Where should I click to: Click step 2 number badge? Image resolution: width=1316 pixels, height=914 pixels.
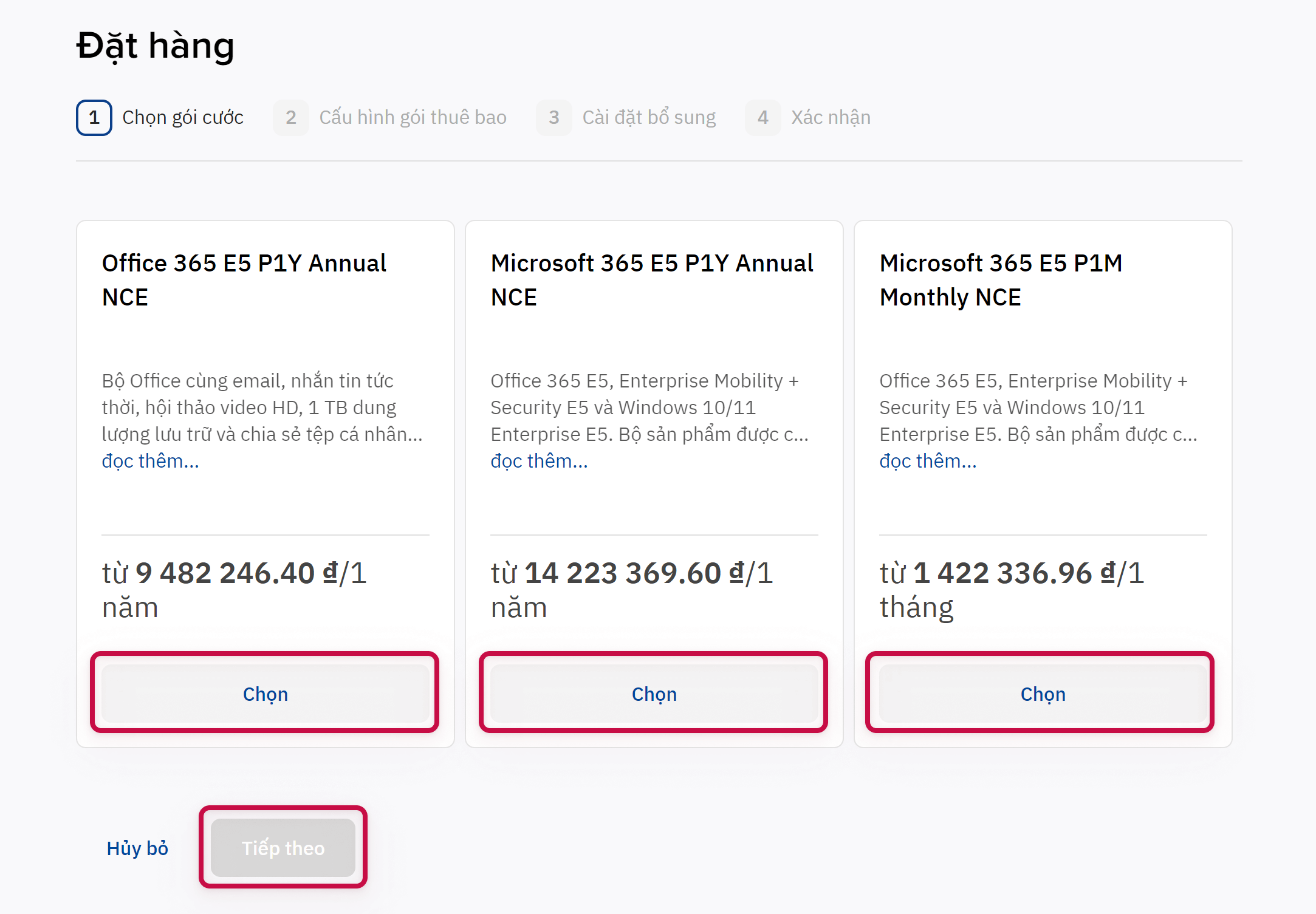click(291, 117)
